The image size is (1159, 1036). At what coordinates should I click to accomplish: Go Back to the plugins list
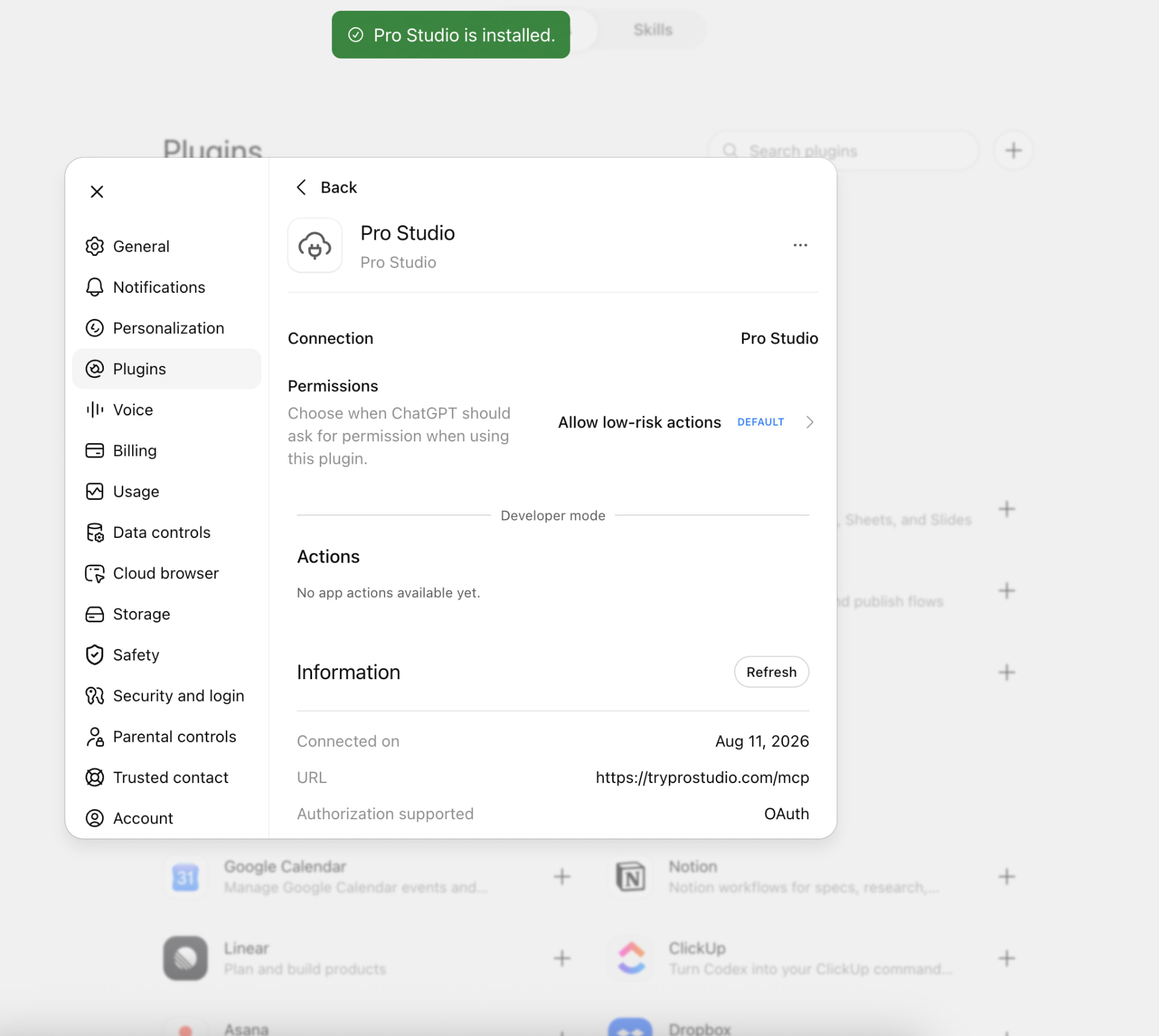pos(327,187)
